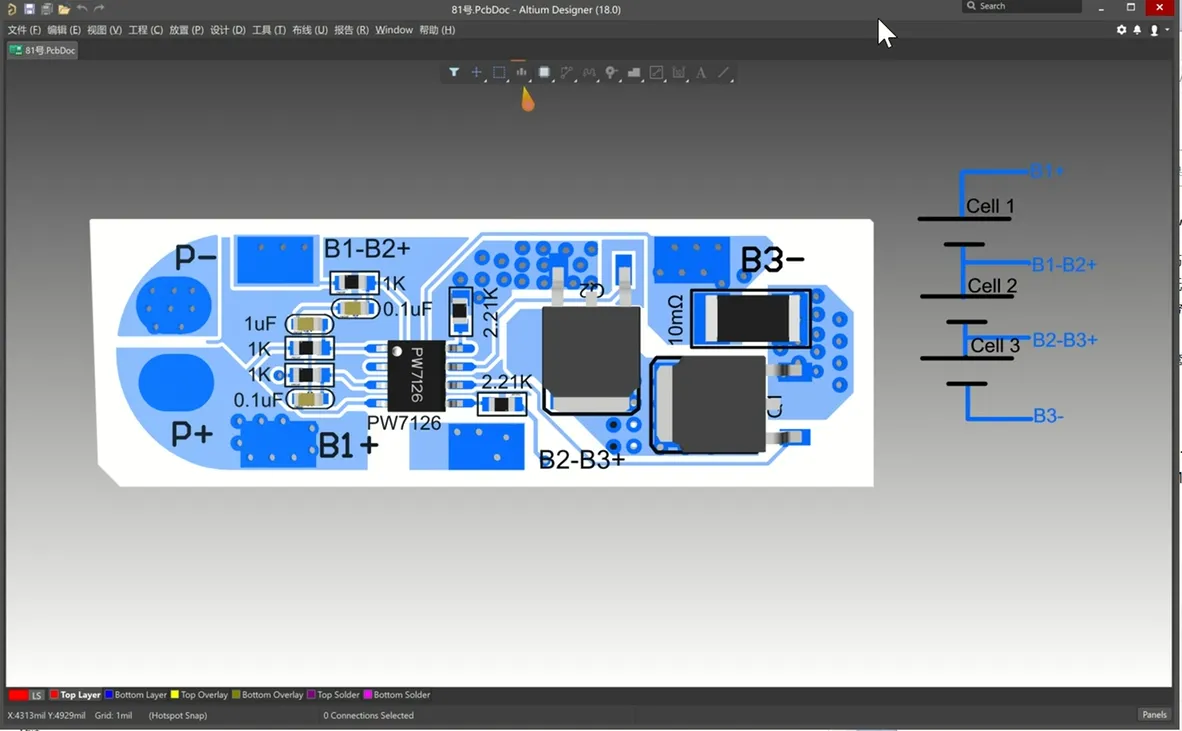Undo the last action
Viewport: 1182px width, 731px height.
coord(81,9)
